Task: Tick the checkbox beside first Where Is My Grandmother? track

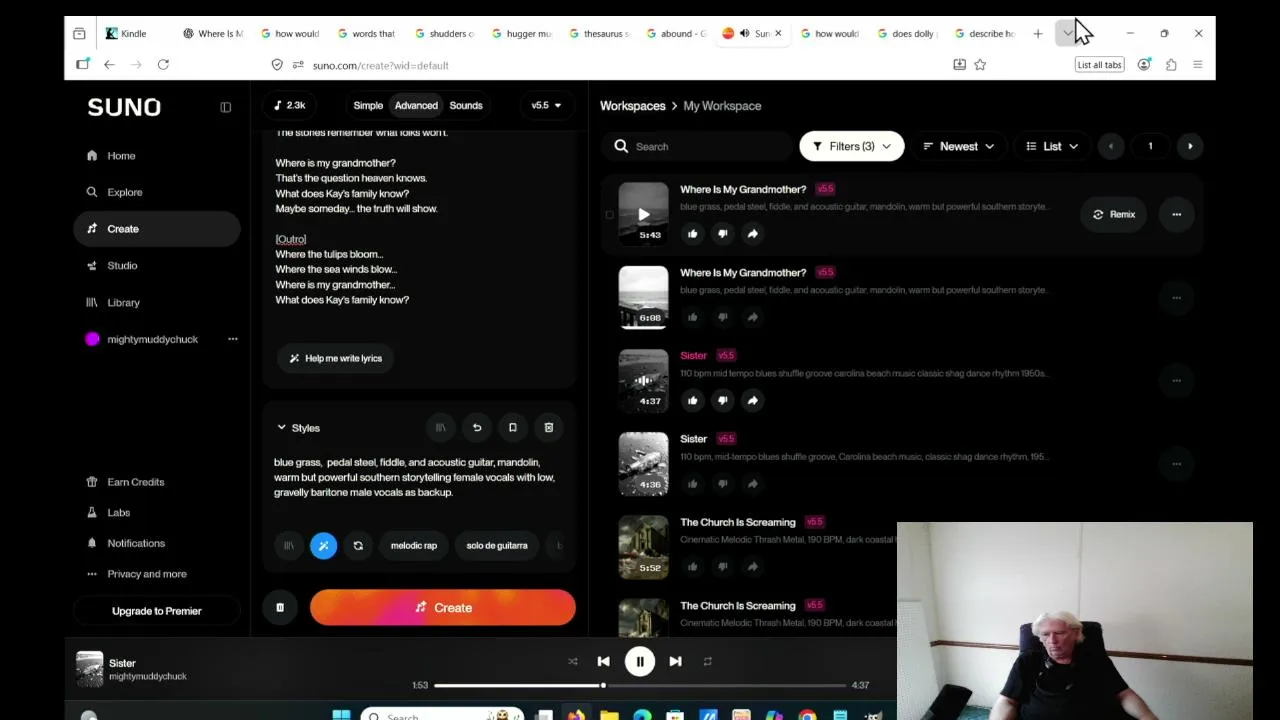Action: click(609, 214)
